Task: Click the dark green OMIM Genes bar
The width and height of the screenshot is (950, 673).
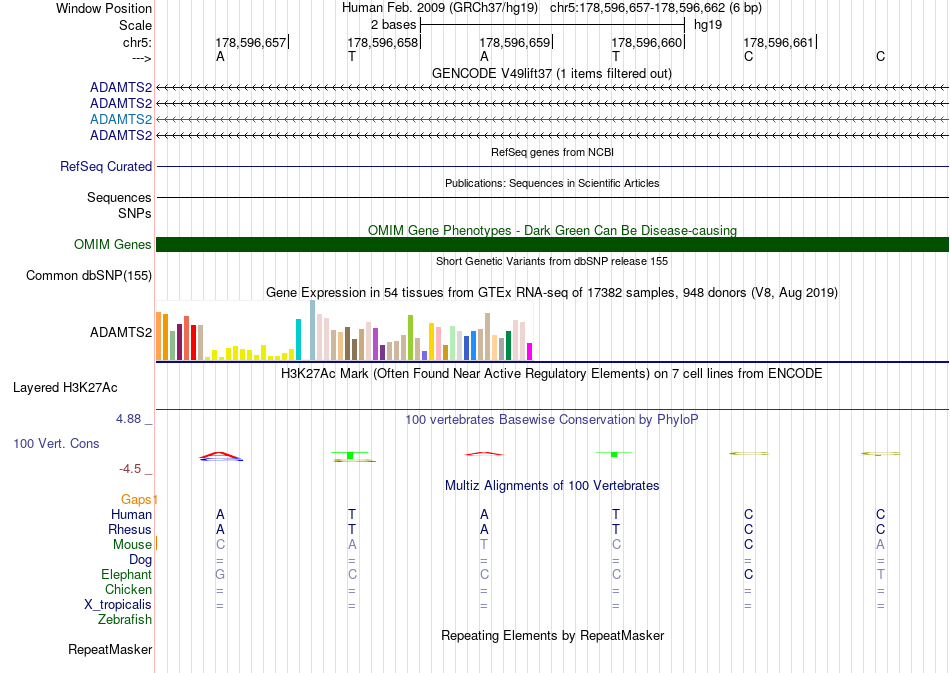Action: click(x=552, y=245)
